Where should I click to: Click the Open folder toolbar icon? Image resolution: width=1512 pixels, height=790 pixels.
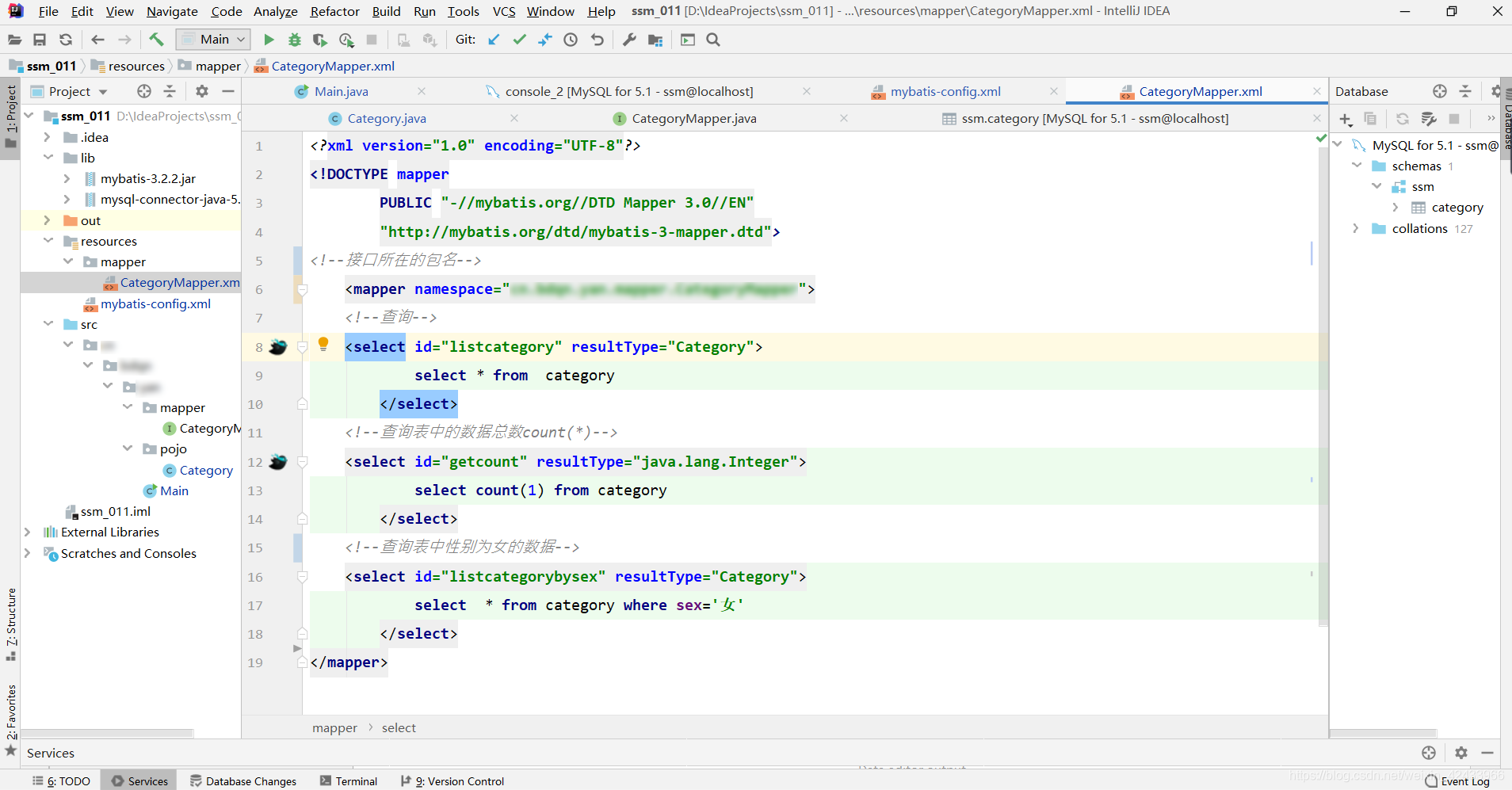tap(14, 40)
